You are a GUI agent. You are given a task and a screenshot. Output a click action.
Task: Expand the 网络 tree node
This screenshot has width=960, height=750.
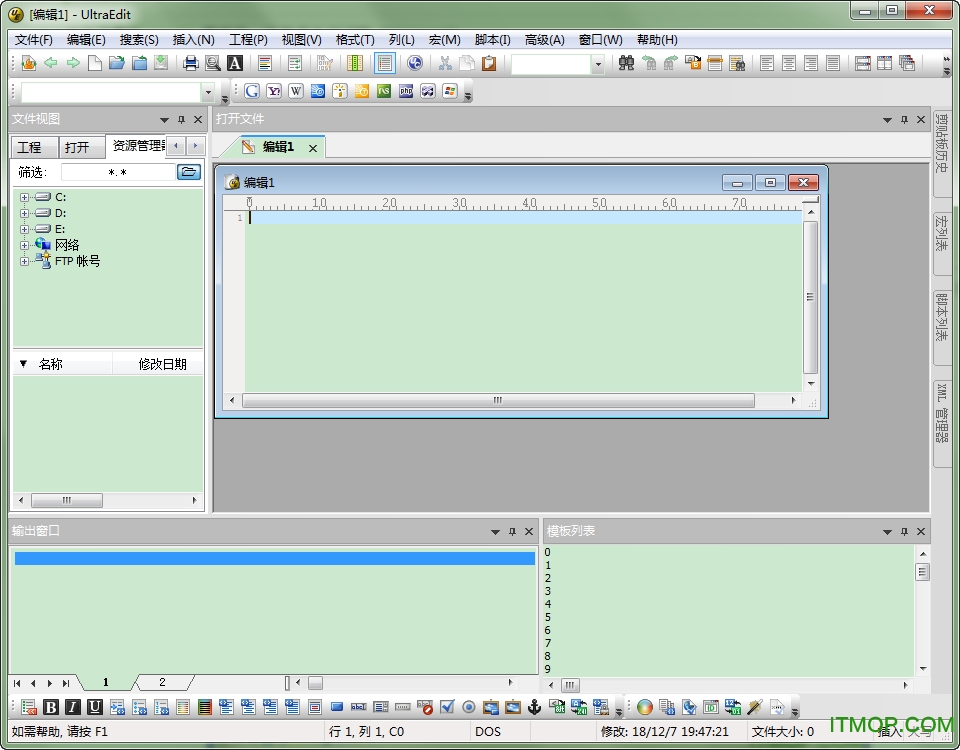pyautogui.click(x=24, y=245)
